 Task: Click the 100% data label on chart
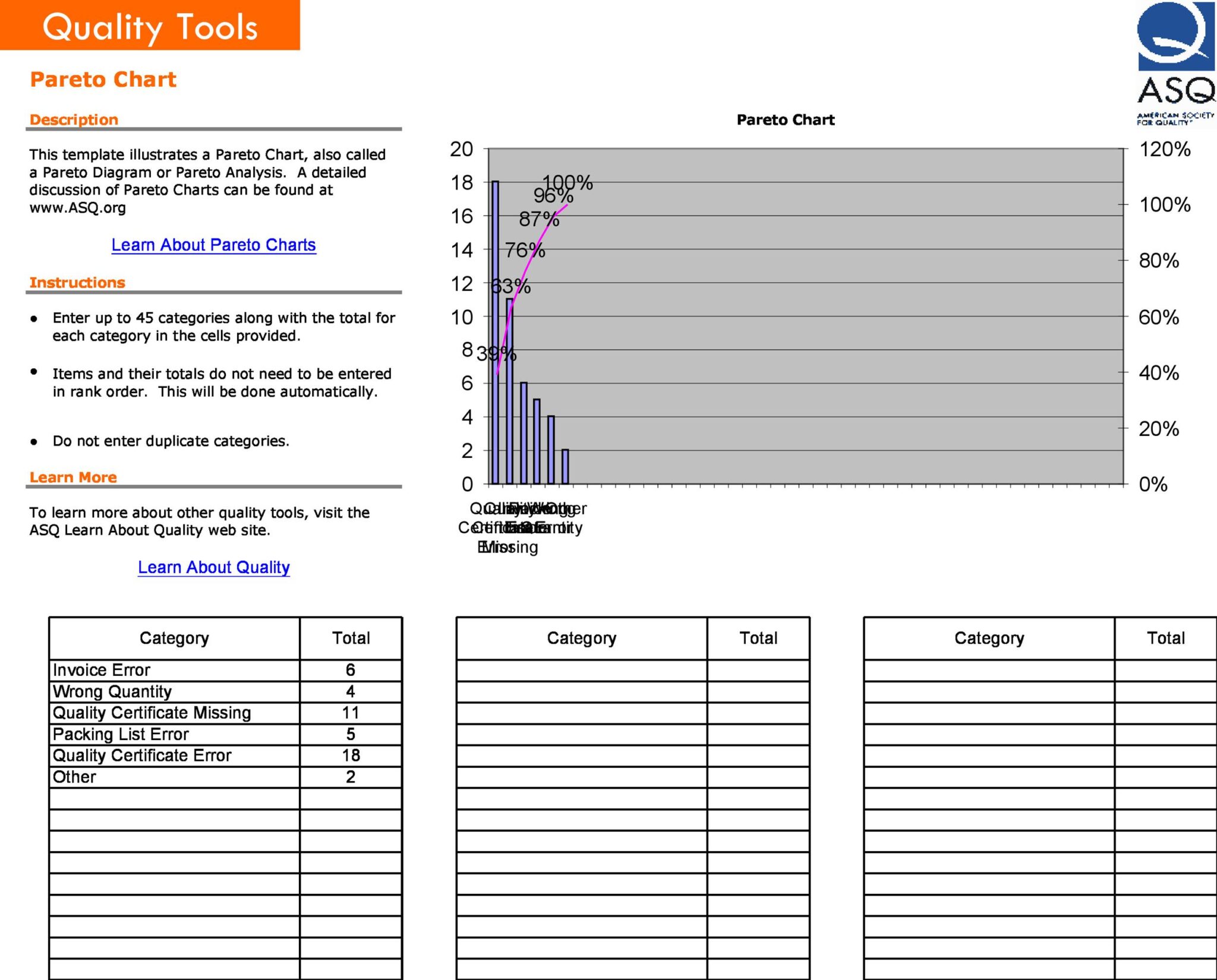[x=568, y=182]
